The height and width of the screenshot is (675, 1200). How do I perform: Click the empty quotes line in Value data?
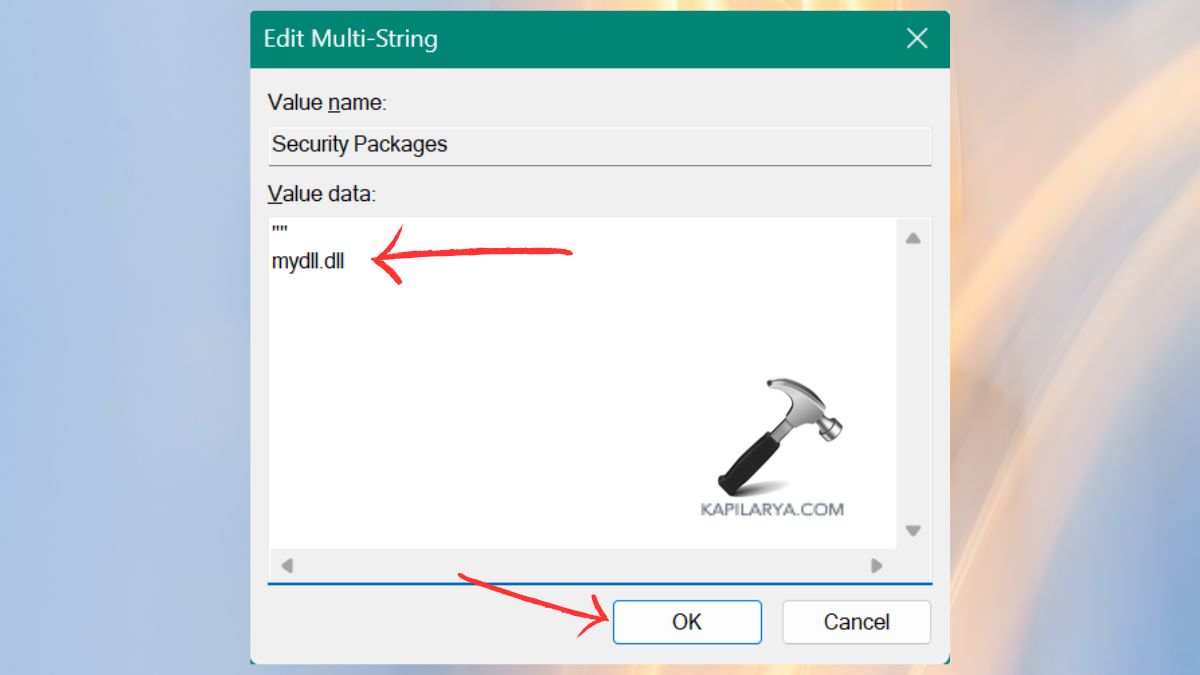(278, 230)
